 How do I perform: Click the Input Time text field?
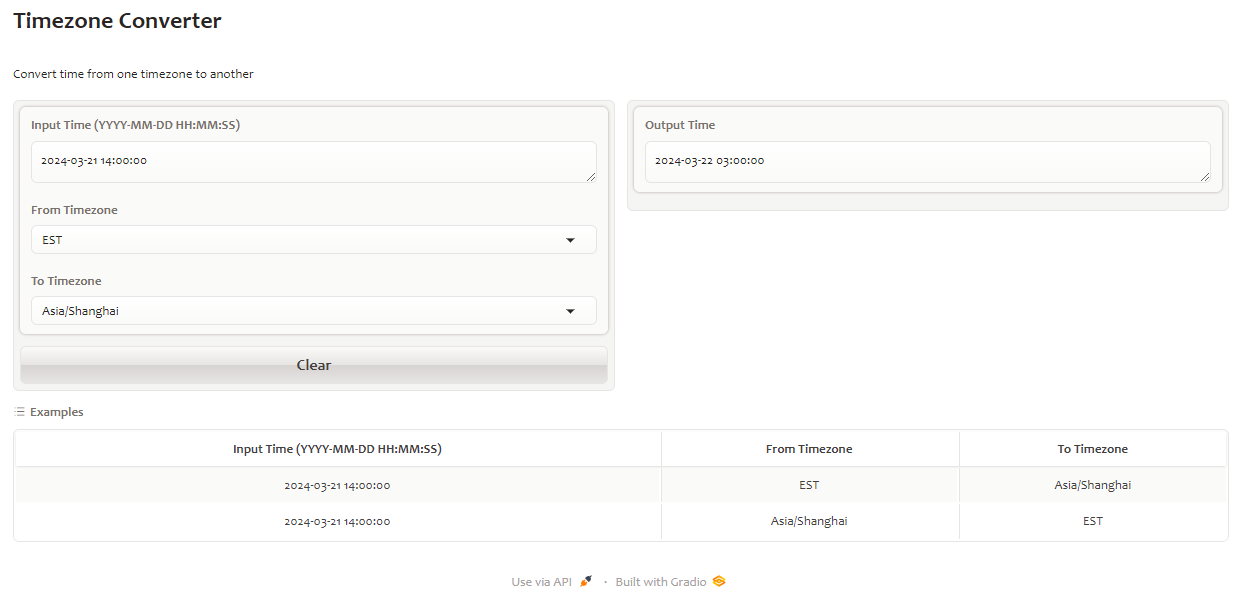(312, 161)
